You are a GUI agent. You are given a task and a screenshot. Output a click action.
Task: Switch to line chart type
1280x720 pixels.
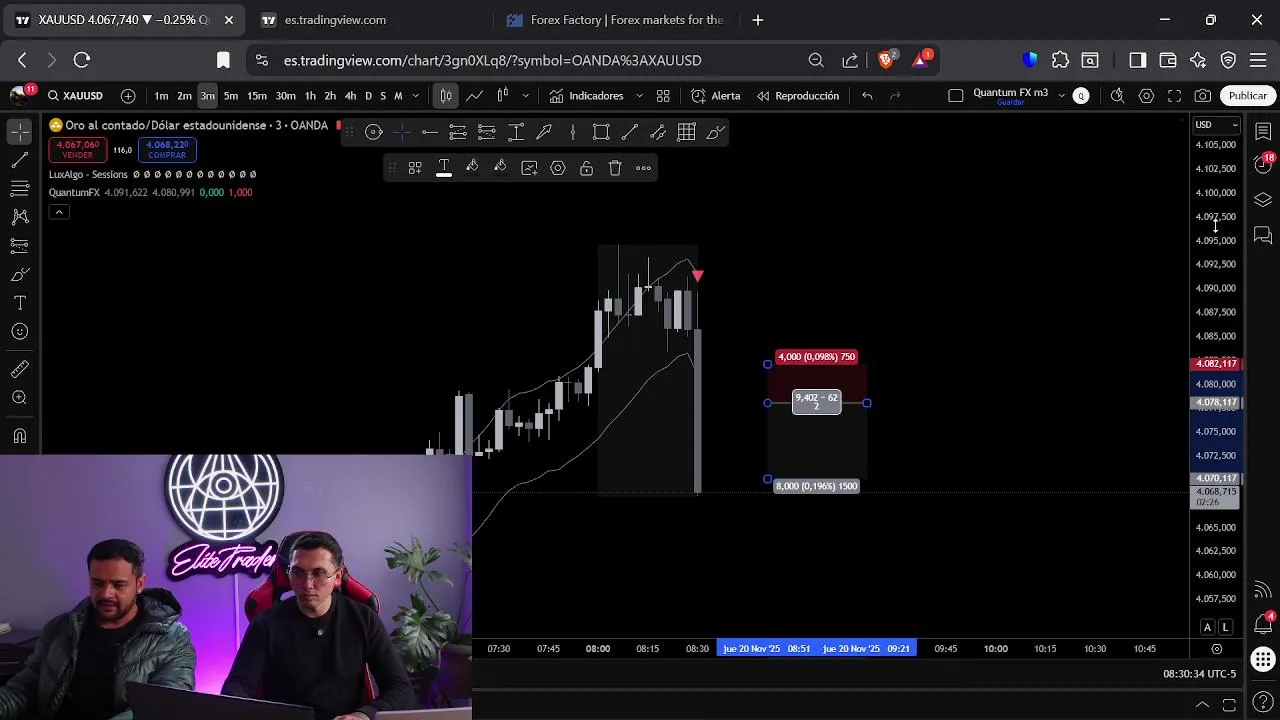pyautogui.click(x=474, y=96)
